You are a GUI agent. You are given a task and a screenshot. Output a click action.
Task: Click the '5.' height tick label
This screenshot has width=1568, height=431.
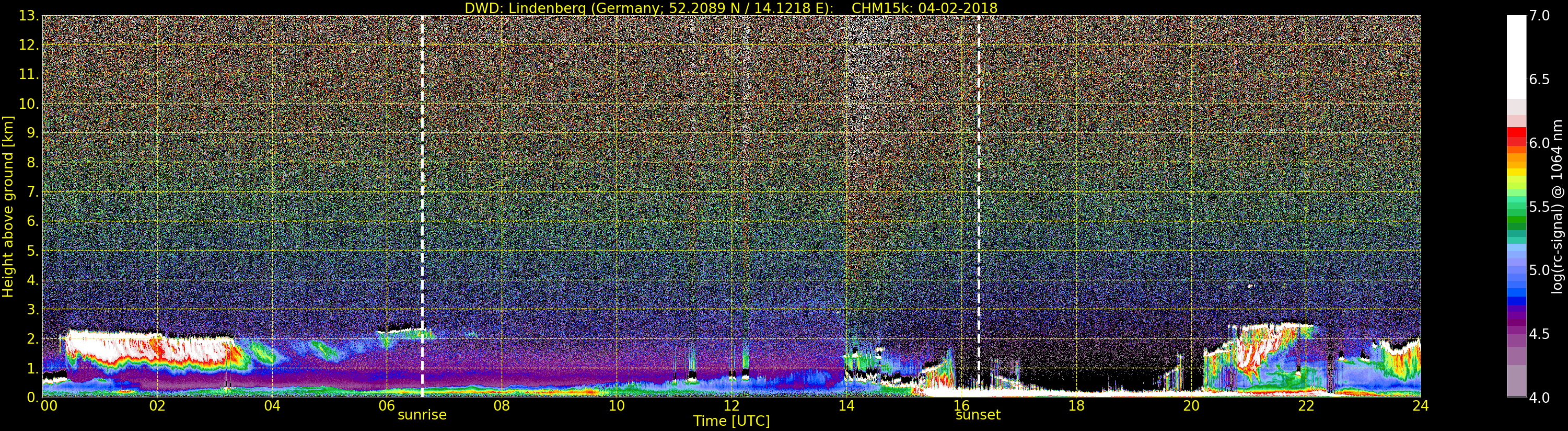(x=32, y=251)
